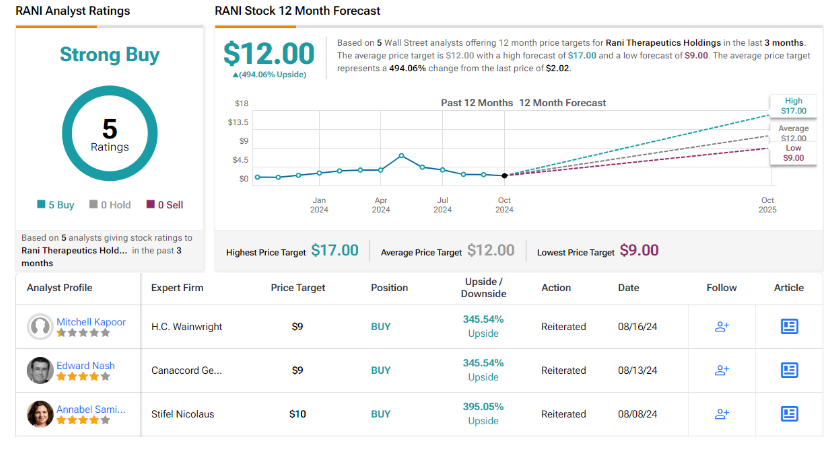834x463 pixels.
Task: Follow analyst Mitchell Kapoor icon
Action: pyautogui.click(x=721, y=326)
